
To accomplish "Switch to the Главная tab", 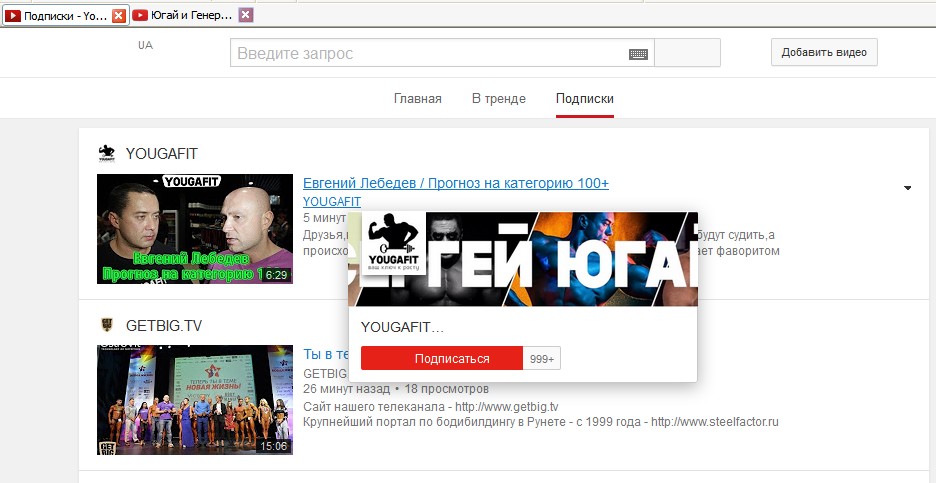I will [417, 99].
